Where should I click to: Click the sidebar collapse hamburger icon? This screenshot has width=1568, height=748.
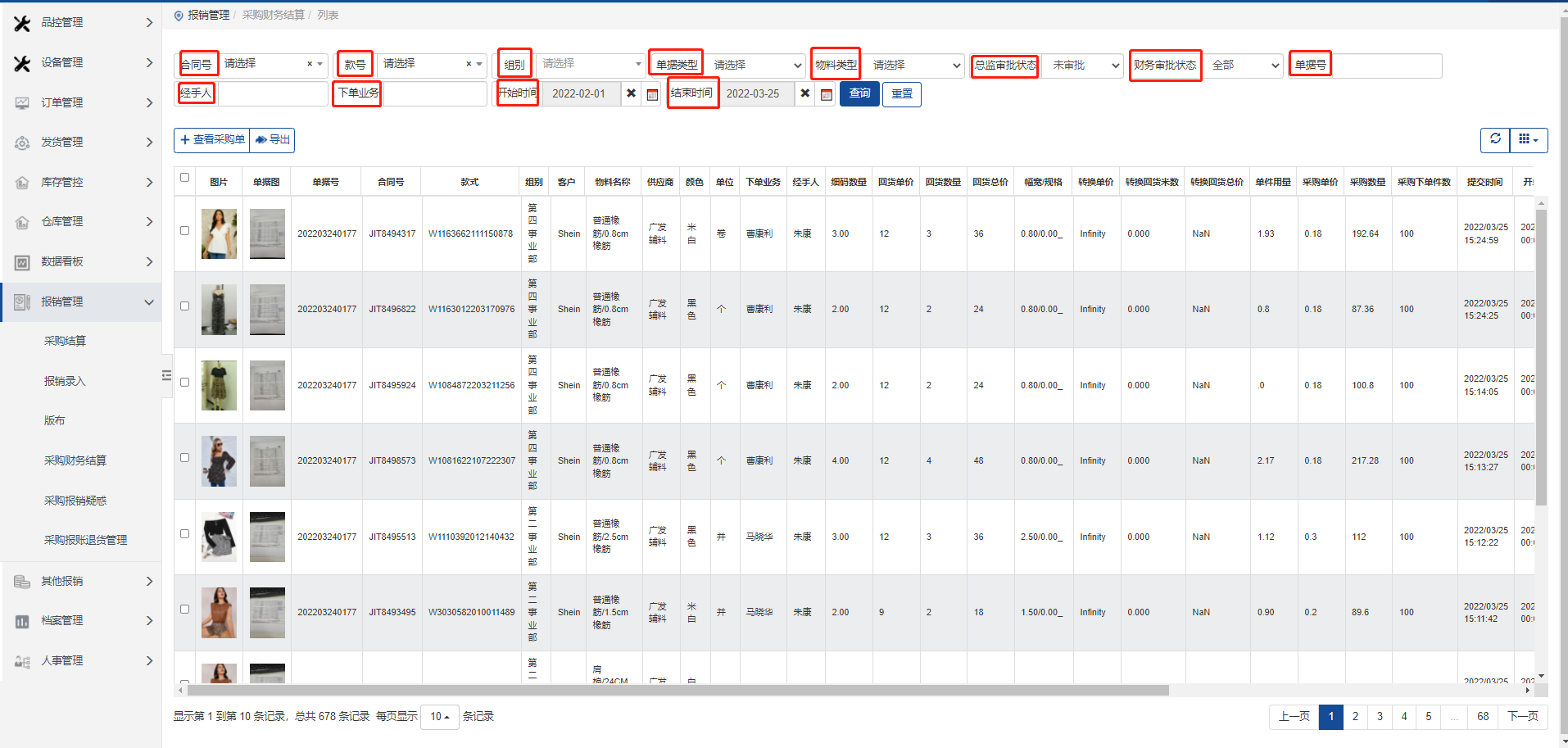pyautogui.click(x=166, y=375)
